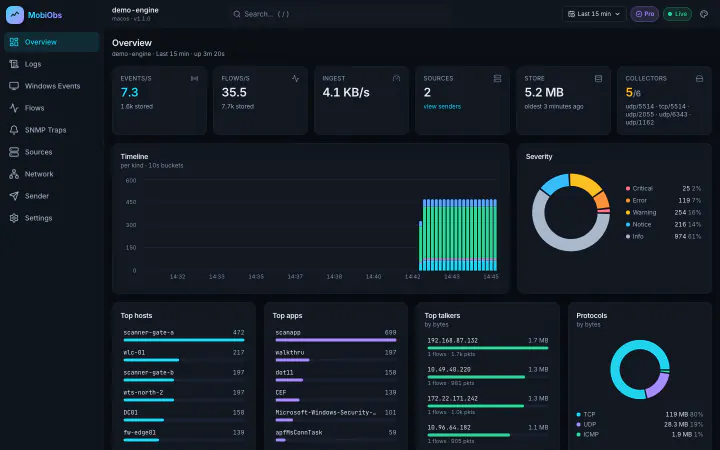The image size is (720, 450).
Task: Click the Warning severity legend entry
Action: click(663, 212)
